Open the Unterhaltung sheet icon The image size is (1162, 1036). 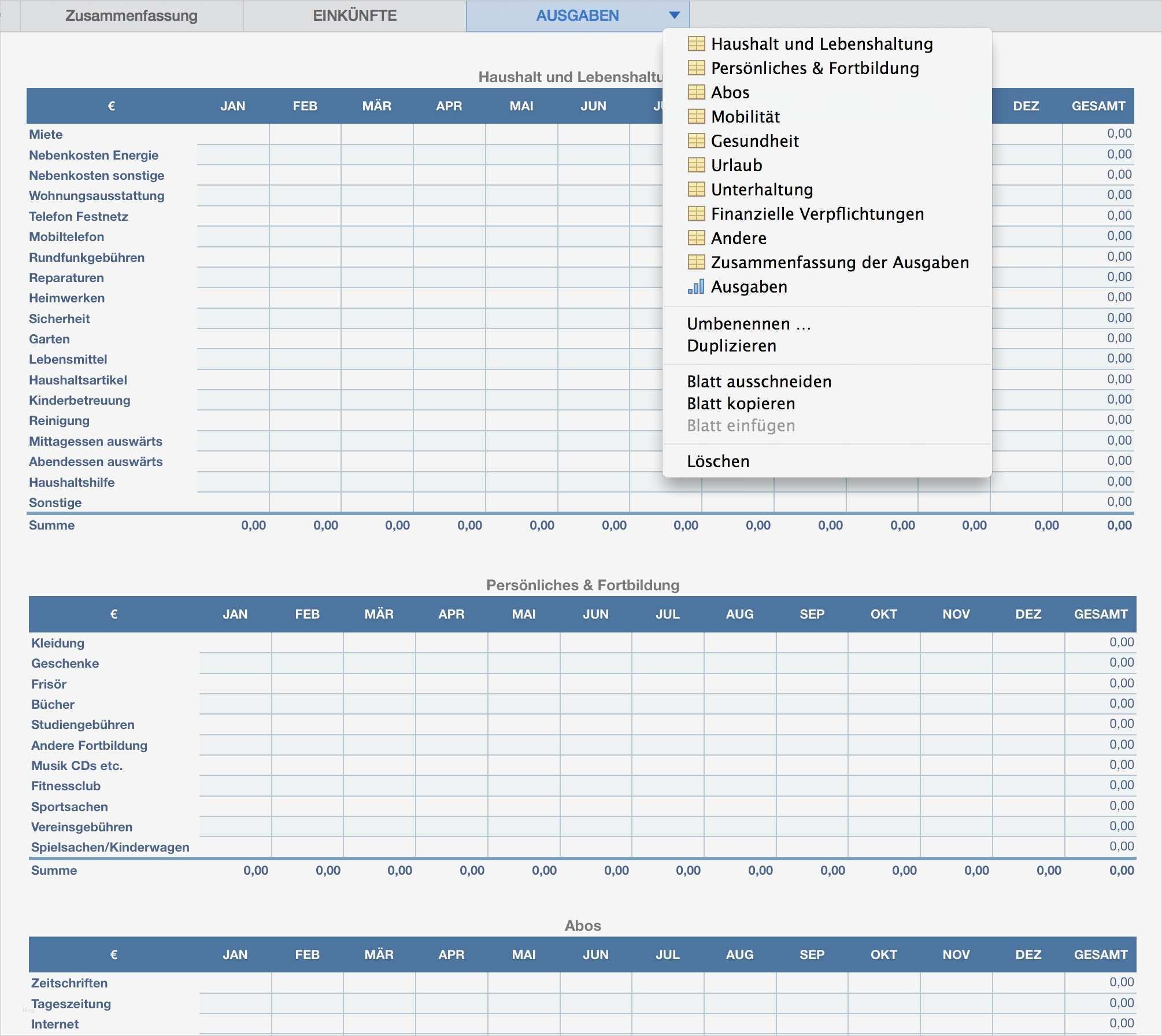(695, 189)
